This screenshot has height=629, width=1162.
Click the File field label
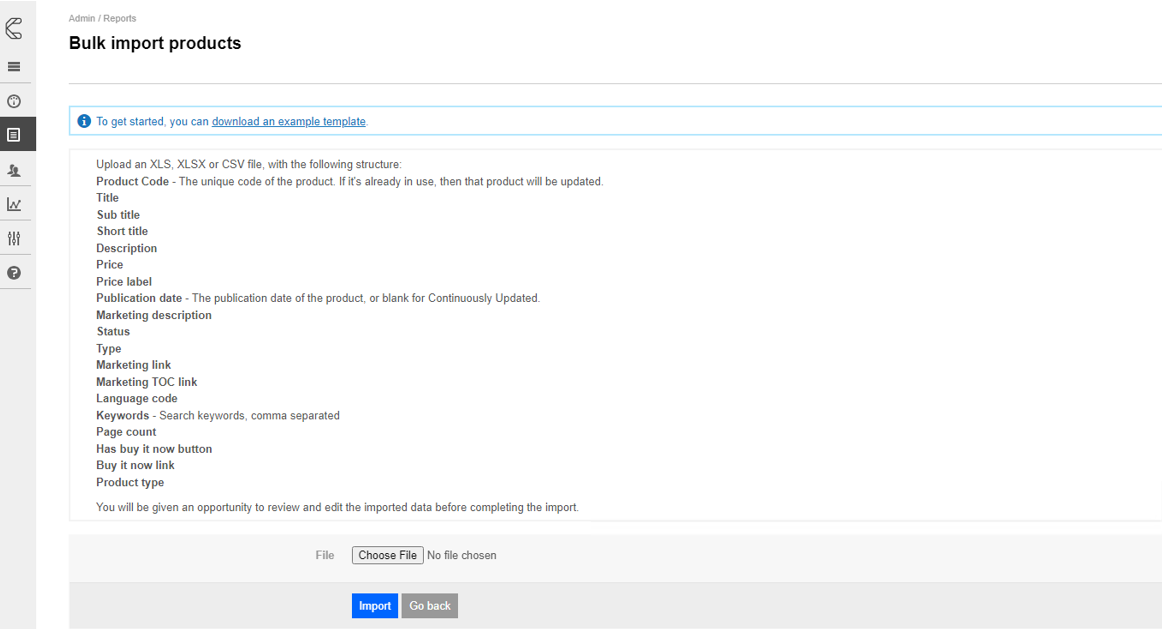tap(324, 555)
